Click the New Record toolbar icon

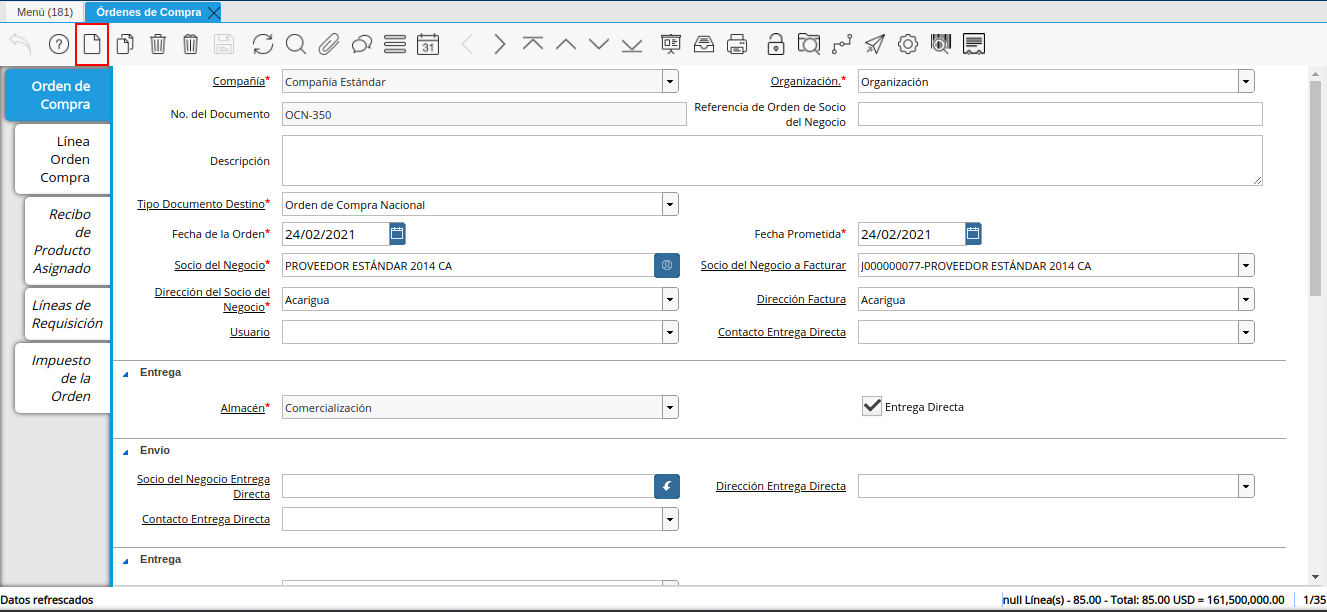pyautogui.click(x=92, y=44)
